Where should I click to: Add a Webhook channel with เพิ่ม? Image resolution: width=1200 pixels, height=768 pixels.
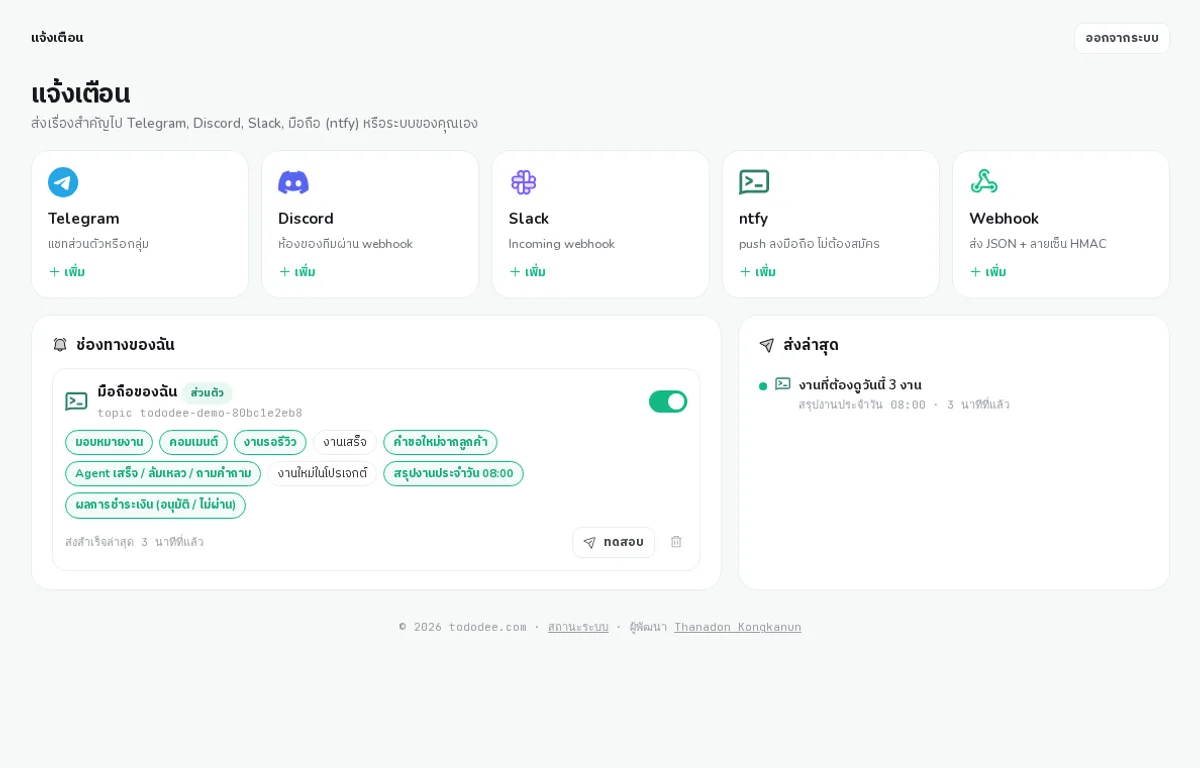pyautogui.click(x=988, y=272)
